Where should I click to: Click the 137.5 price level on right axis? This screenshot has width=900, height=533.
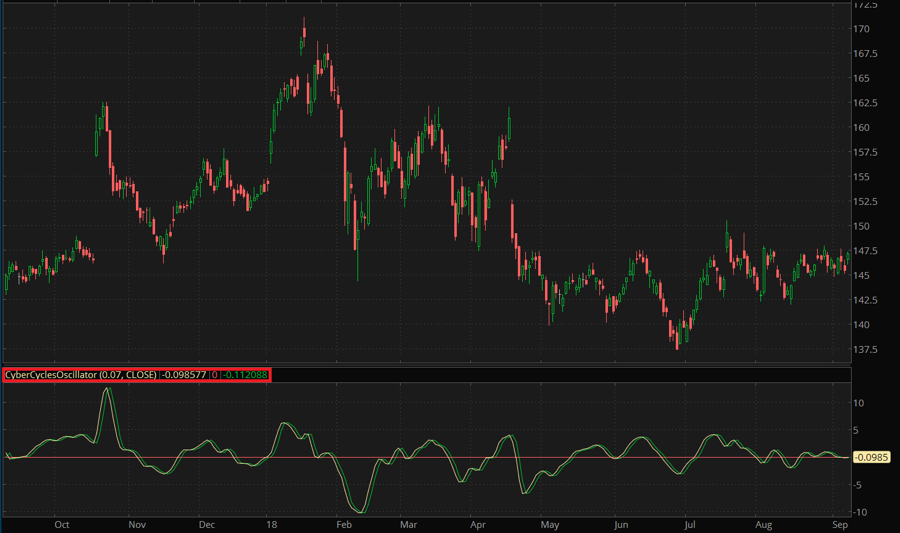(x=865, y=349)
